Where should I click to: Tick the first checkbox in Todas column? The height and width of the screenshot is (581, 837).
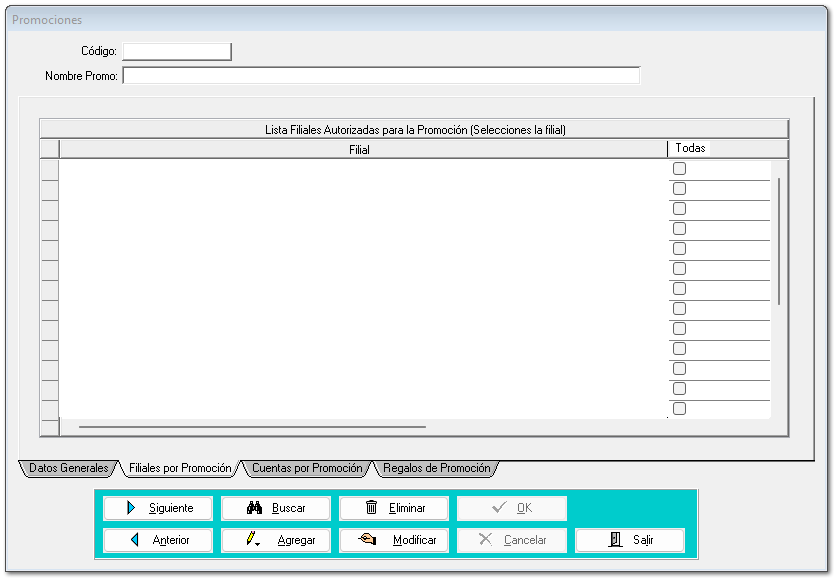tap(679, 169)
